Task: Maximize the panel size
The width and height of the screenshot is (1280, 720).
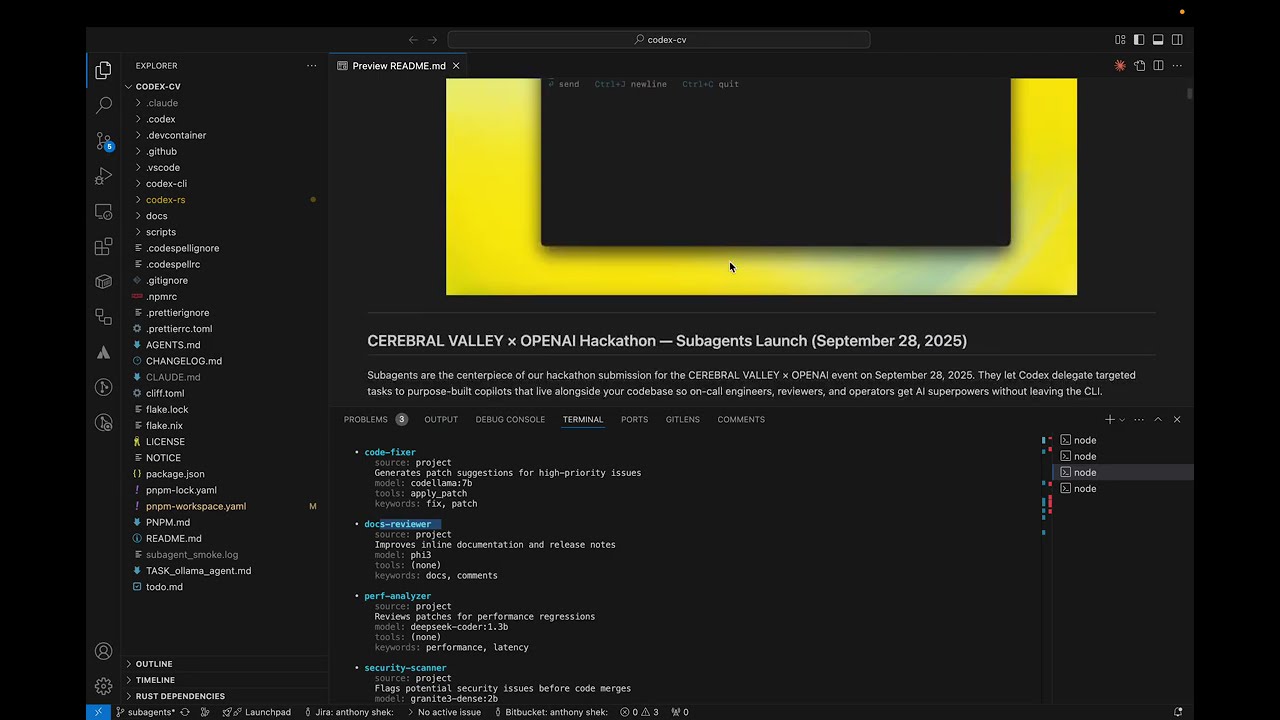Action: [x=1158, y=420]
